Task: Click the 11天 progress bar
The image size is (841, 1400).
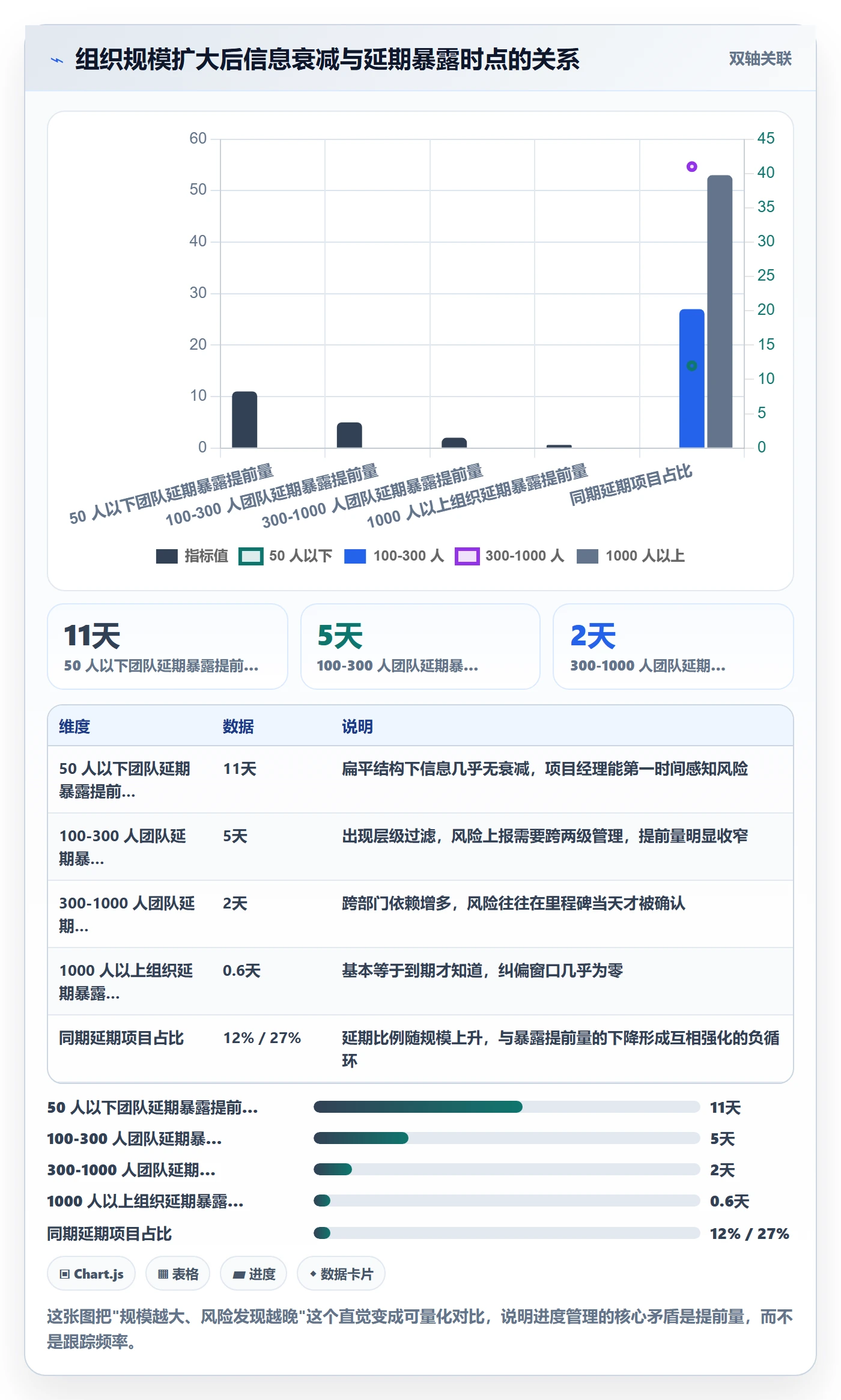Action: 506,1107
